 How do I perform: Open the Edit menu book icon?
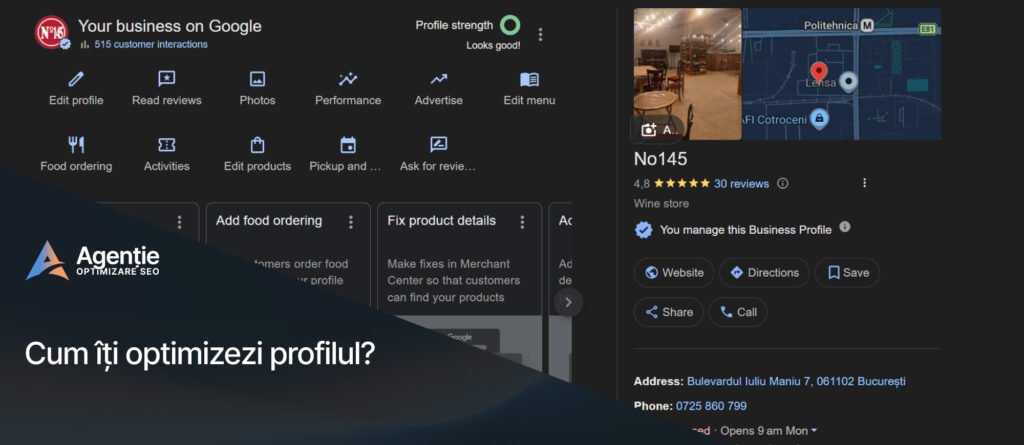pos(529,79)
